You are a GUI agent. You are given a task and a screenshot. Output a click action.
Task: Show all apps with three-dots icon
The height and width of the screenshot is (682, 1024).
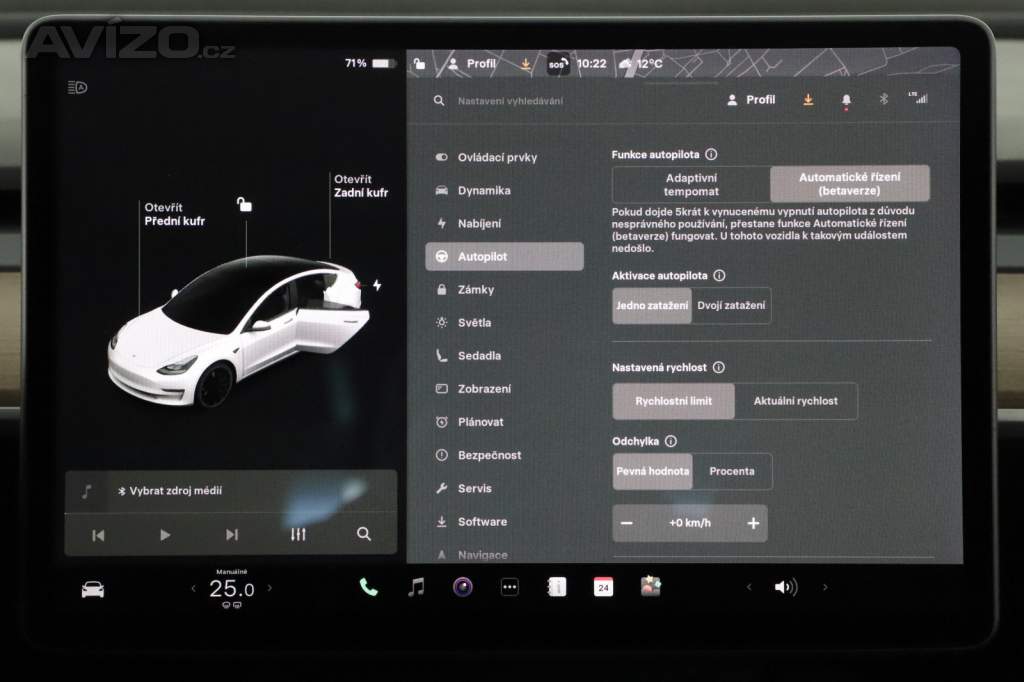pos(510,587)
